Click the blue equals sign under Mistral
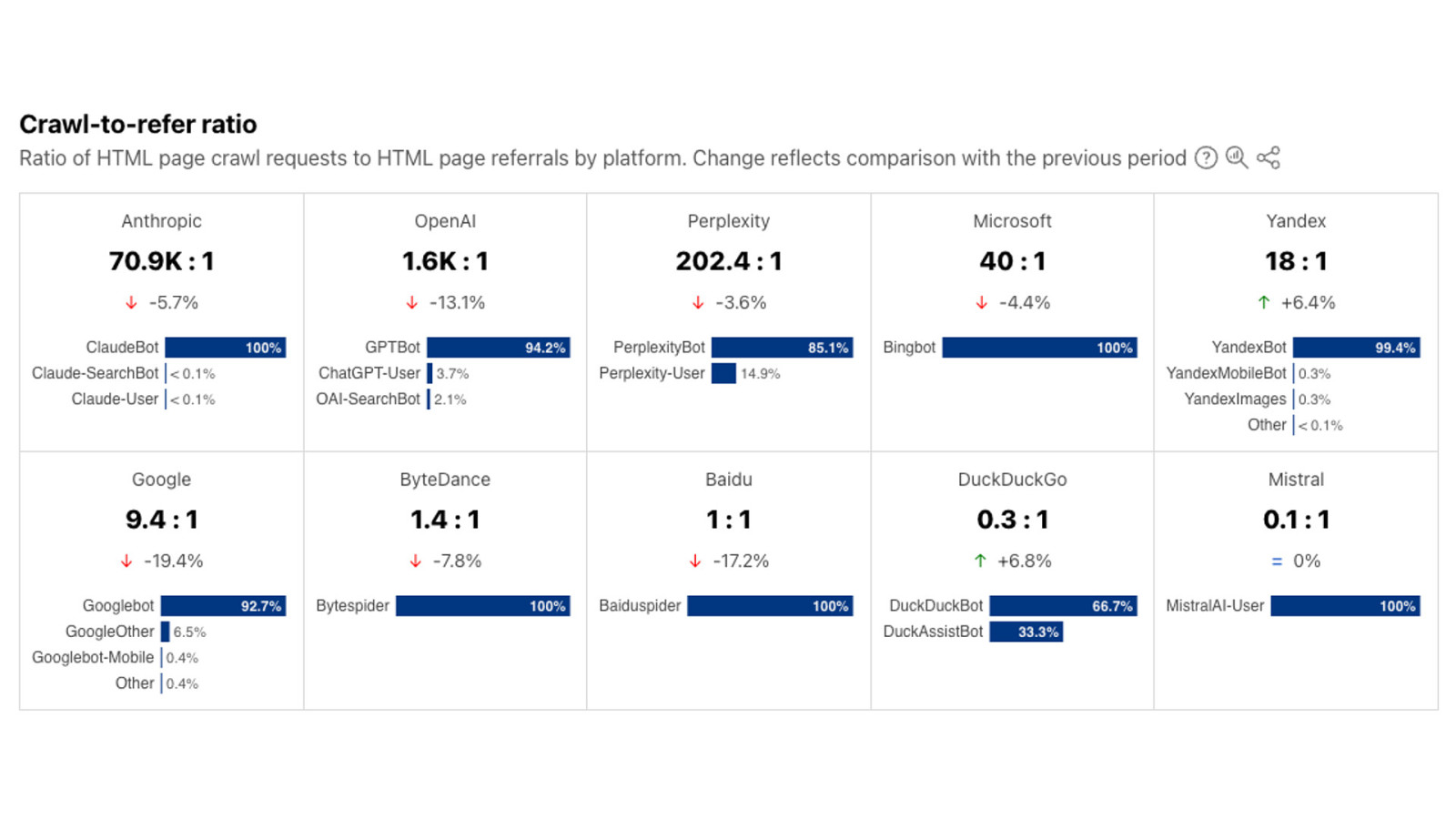 1276,561
